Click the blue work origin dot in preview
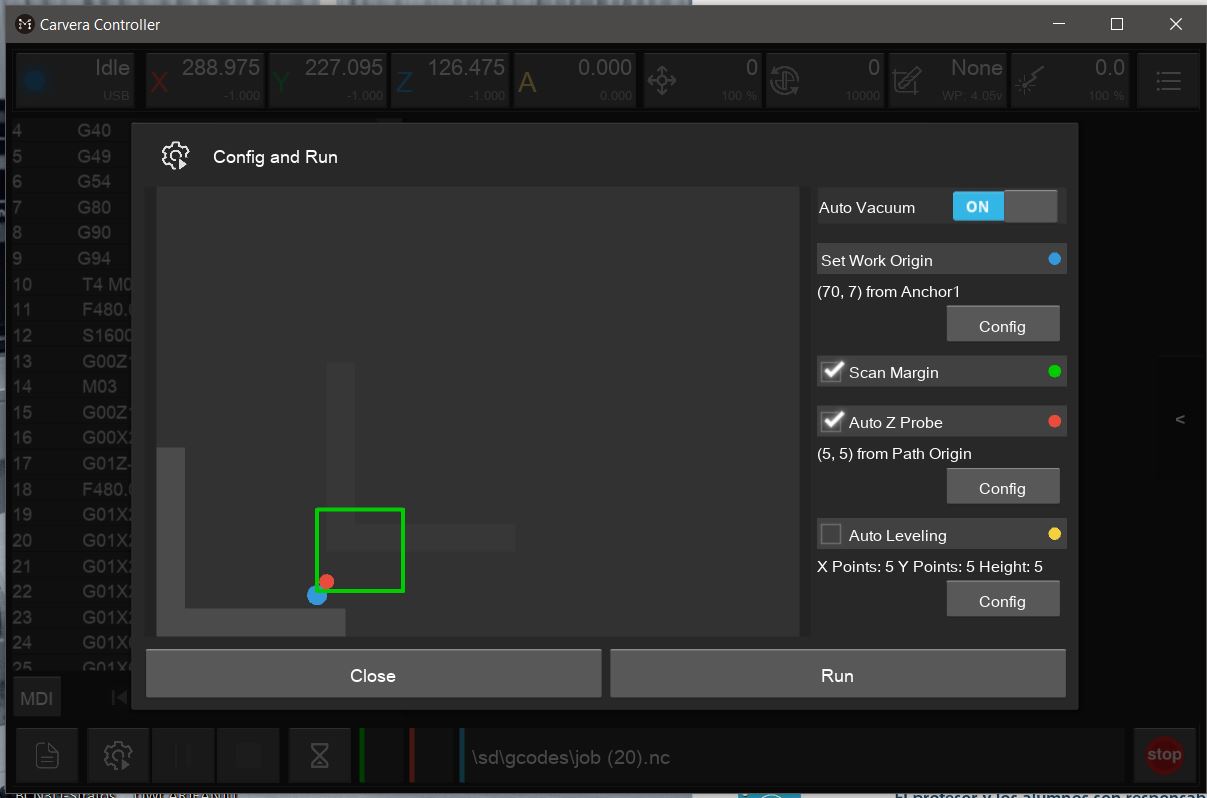Image resolution: width=1207 pixels, height=798 pixels. [x=317, y=595]
